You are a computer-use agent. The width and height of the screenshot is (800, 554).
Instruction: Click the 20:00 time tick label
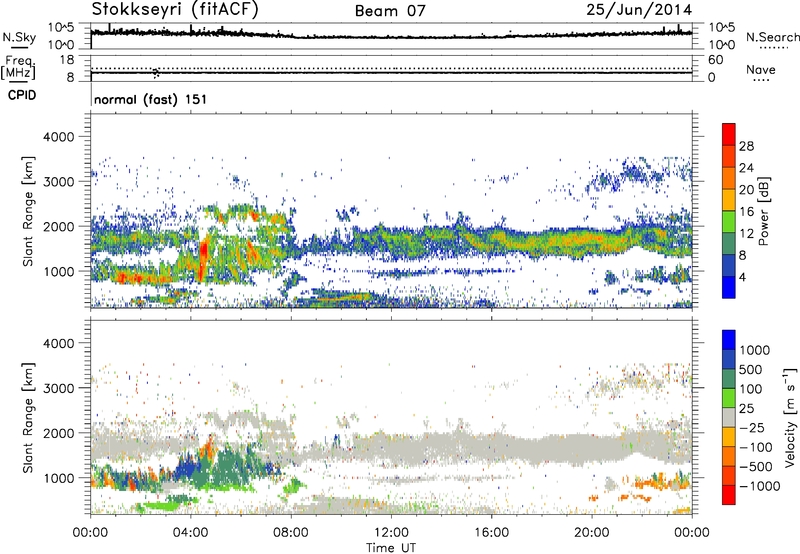(591, 533)
